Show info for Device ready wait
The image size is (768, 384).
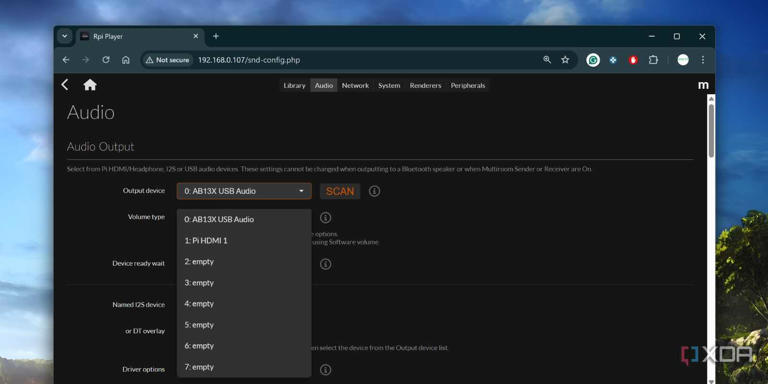point(325,264)
